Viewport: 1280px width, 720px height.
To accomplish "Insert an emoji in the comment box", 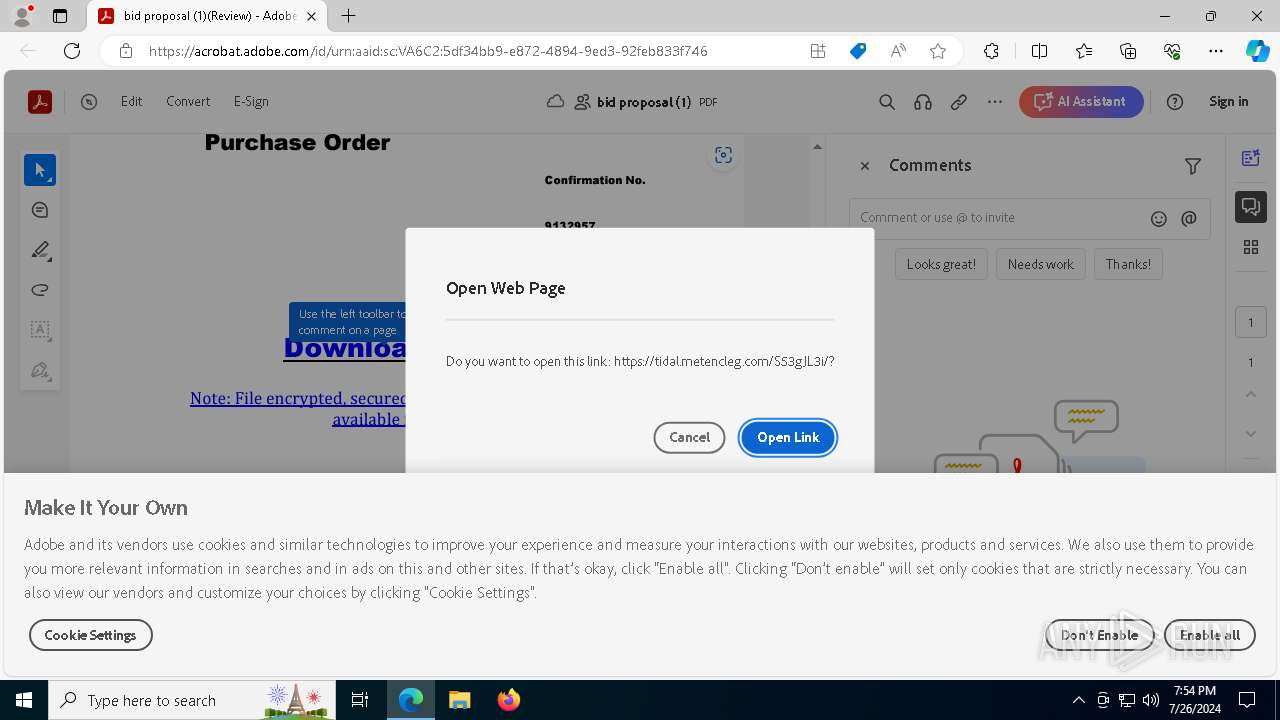I will [1159, 218].
